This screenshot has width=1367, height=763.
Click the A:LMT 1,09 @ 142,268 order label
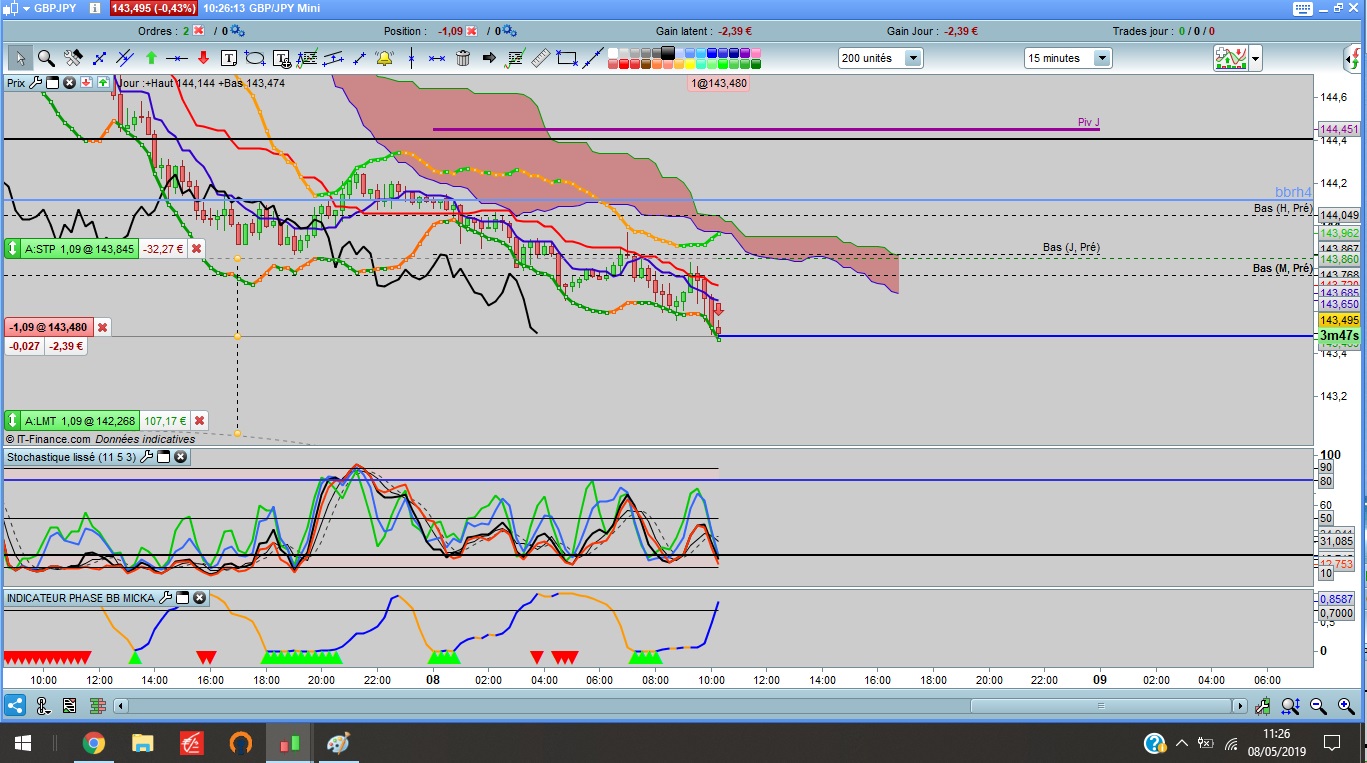pos(72,421)
